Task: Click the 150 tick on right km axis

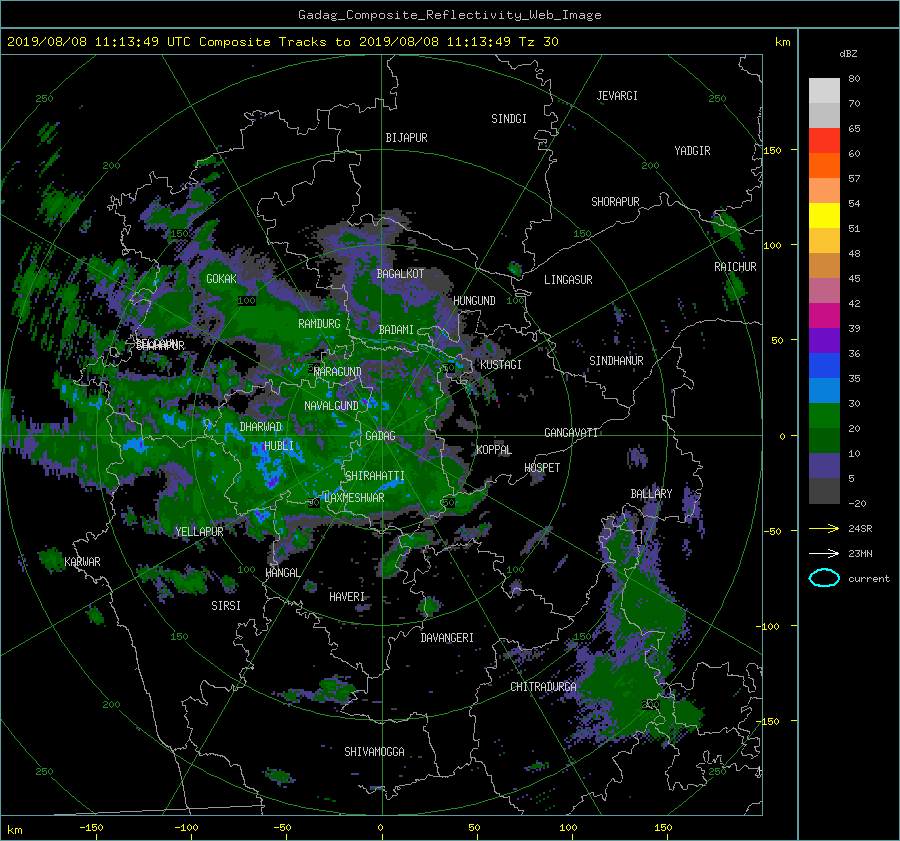Action: tap(772, 150)
